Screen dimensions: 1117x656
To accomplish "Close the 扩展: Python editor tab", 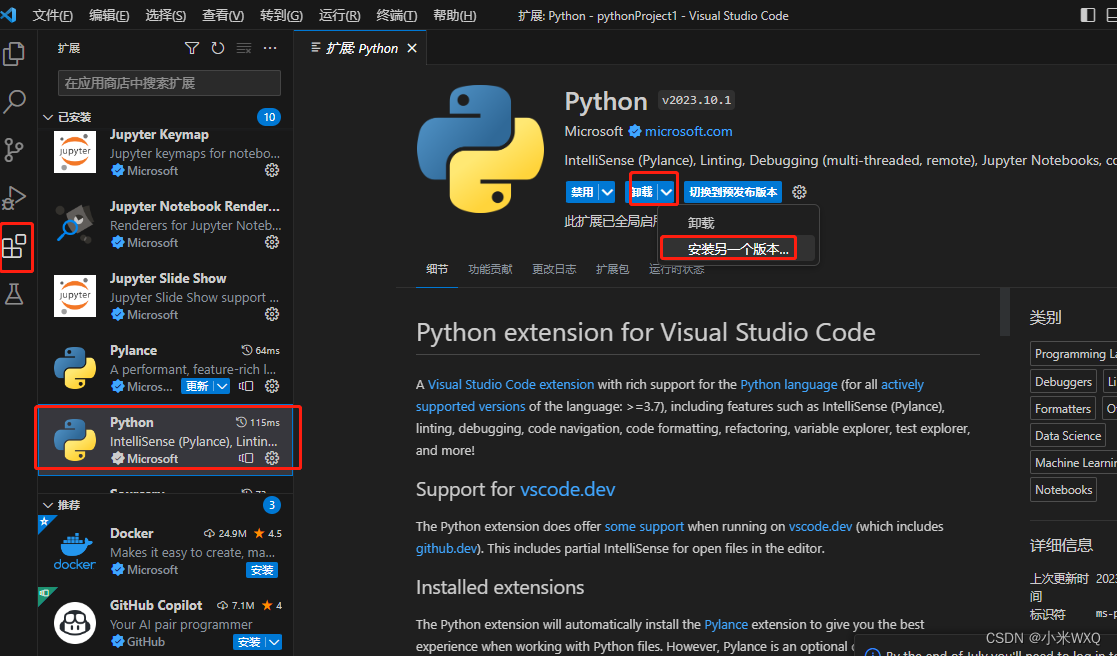I will point(412,48).
